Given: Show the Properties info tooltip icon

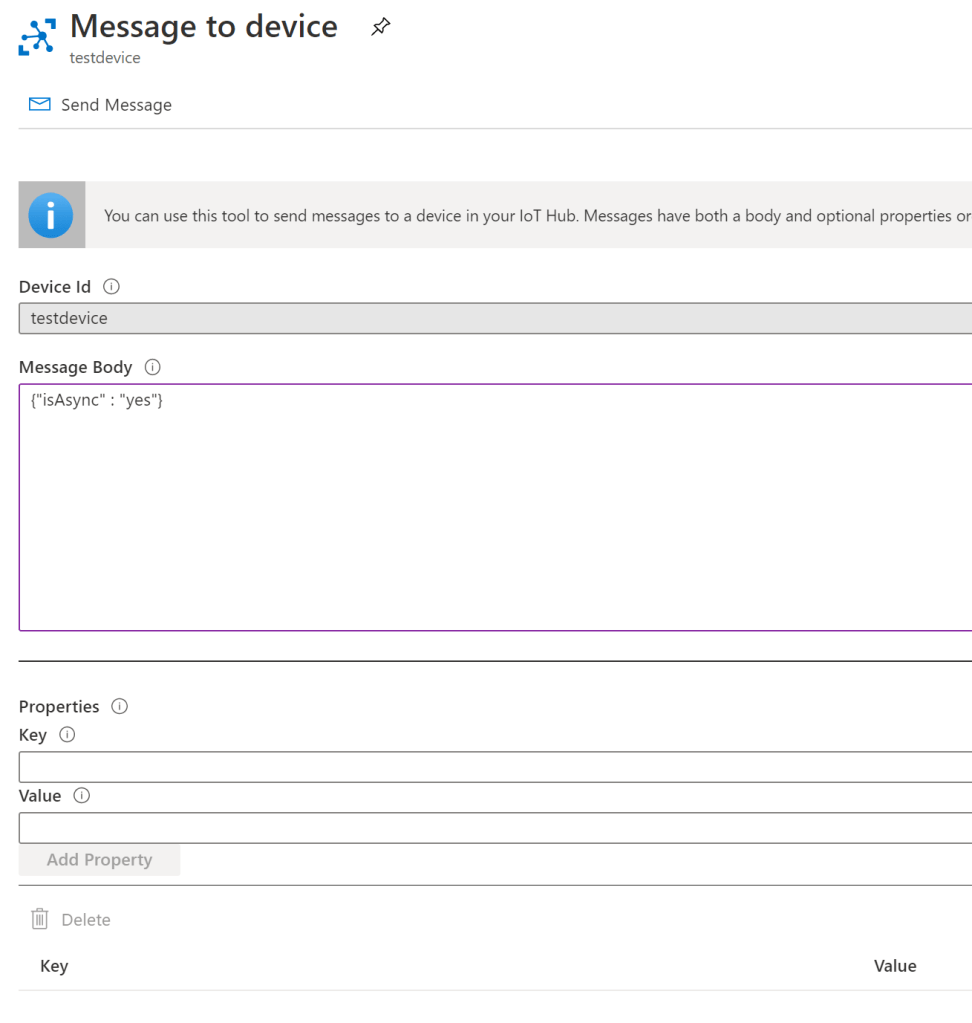Looking at the screenshot, I should point(120,707).
